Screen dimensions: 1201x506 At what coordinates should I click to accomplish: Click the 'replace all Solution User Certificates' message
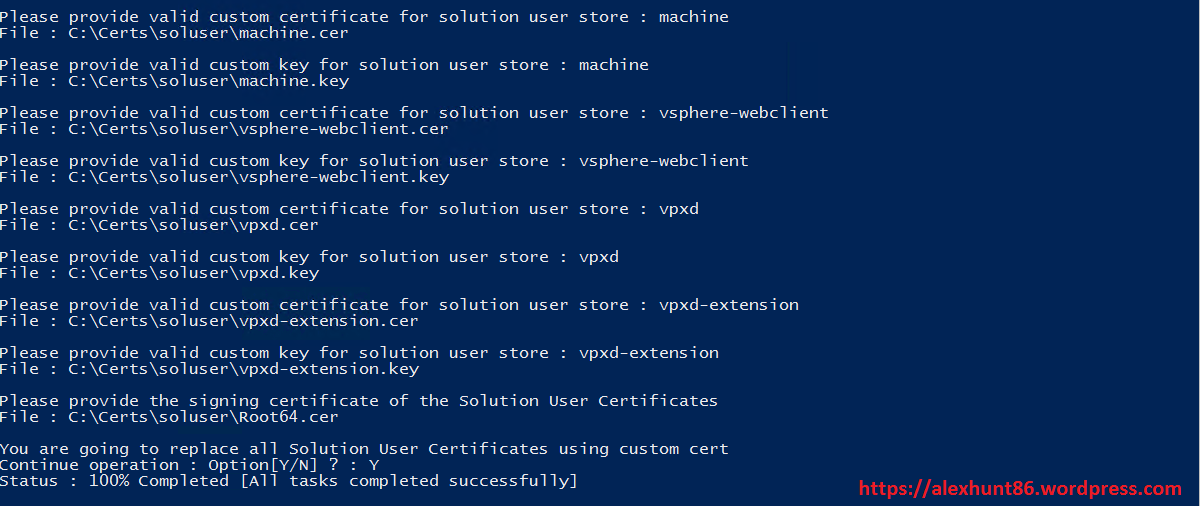[x=364, y=449]
